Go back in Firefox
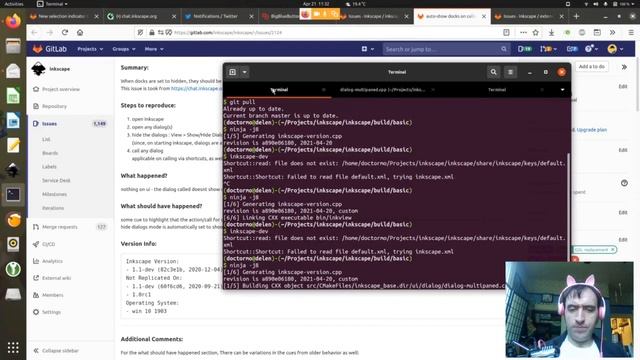Screen dimensions: 640x360 click(34, 32)
